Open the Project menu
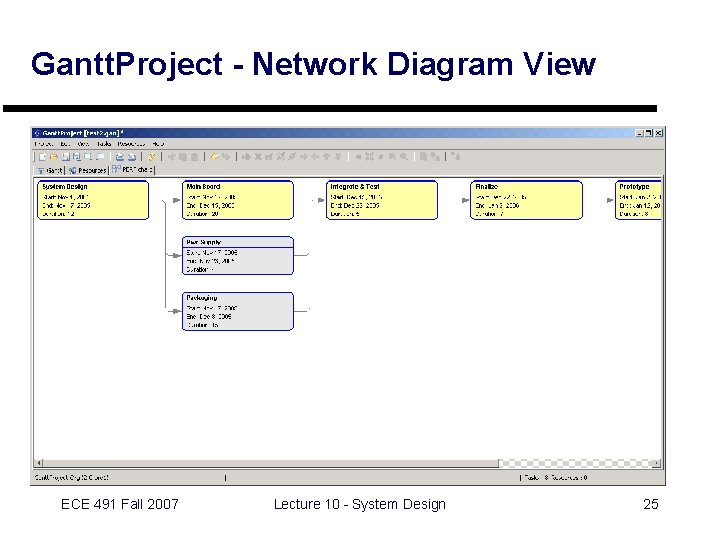The width and height of the screenshot is (720, 540). click(44, 144)
